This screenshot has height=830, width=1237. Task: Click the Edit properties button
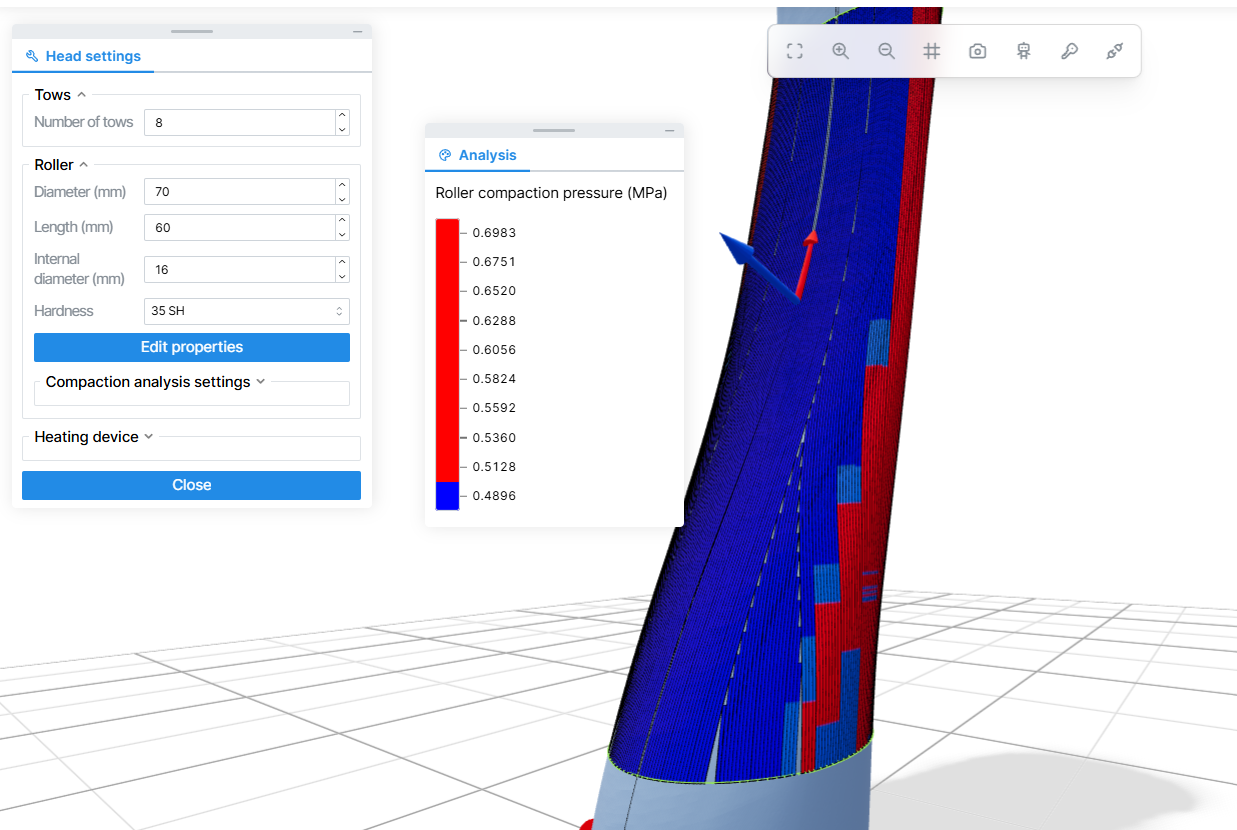(x=192, y=347)
